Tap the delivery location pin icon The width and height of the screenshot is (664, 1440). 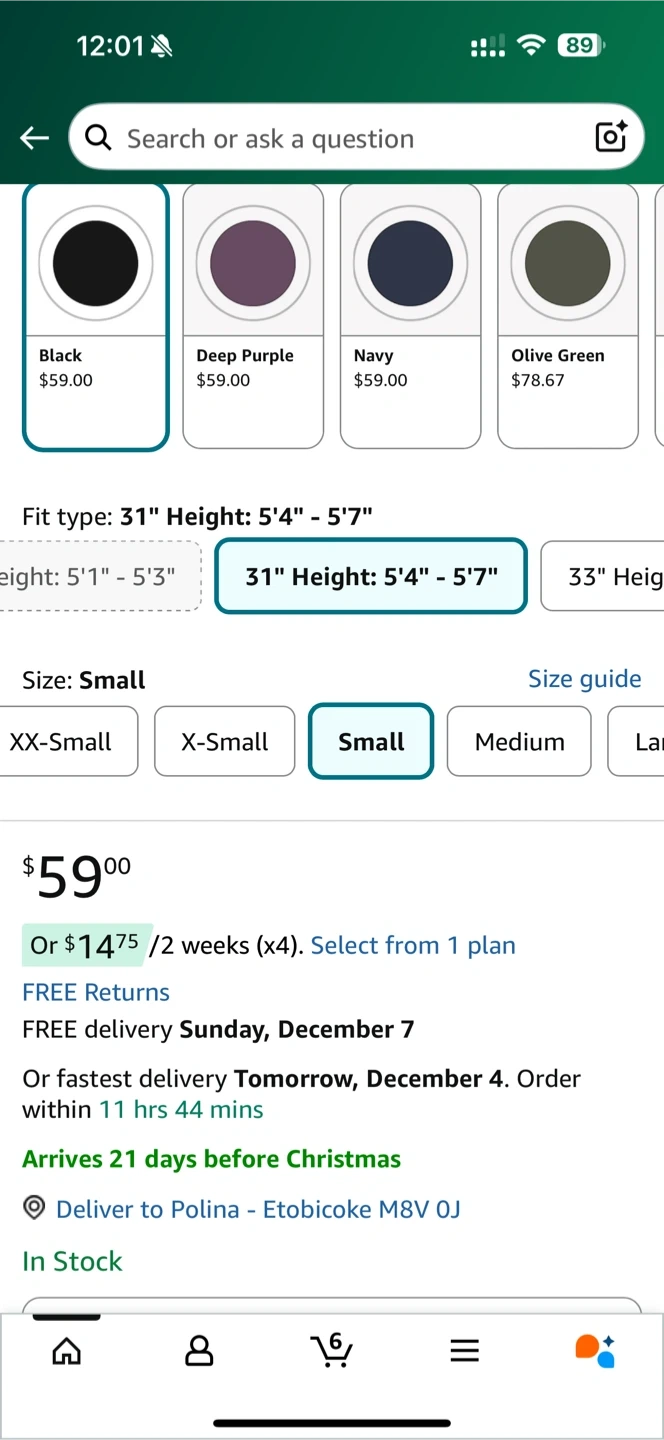point(34,1209)
